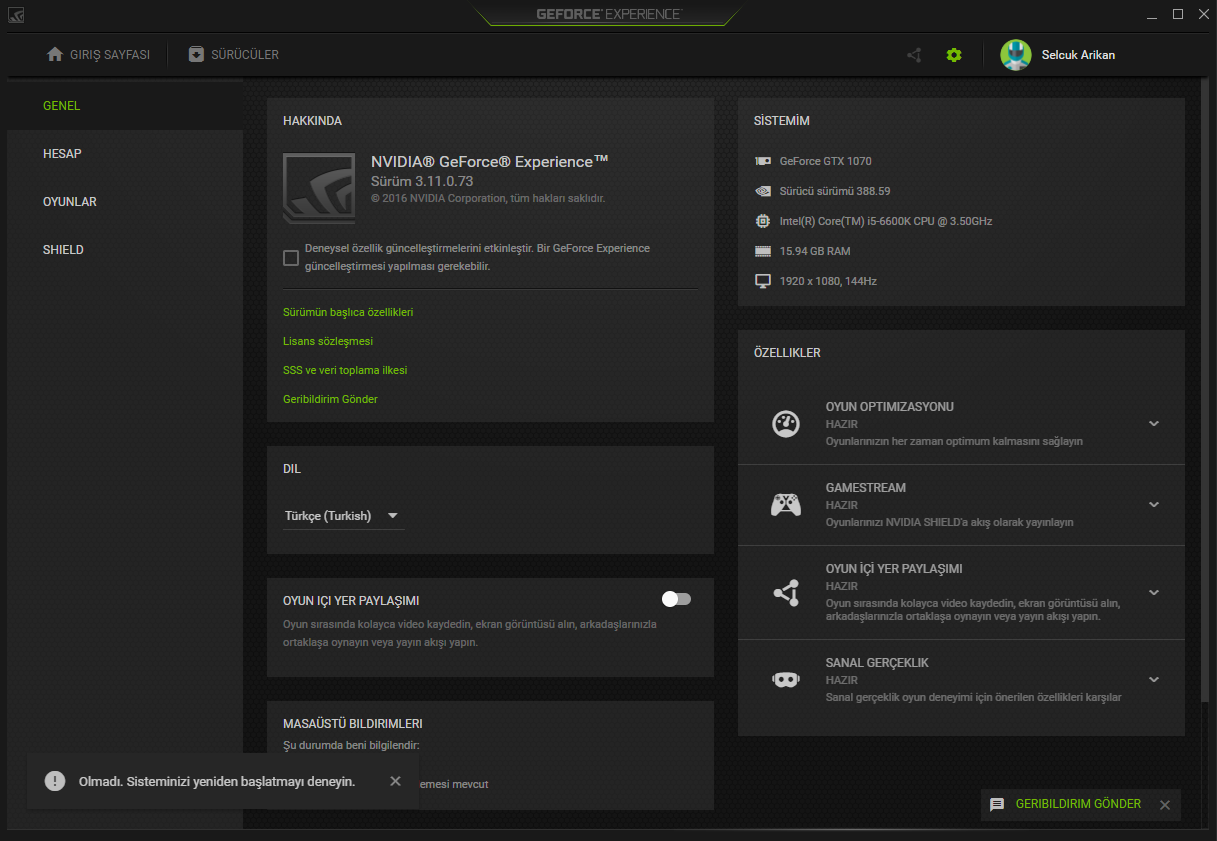Image resolution: width=1217 pixels, height=841 pixels.
Task: Open the share icon in the top bar
Action: (914, 55)
